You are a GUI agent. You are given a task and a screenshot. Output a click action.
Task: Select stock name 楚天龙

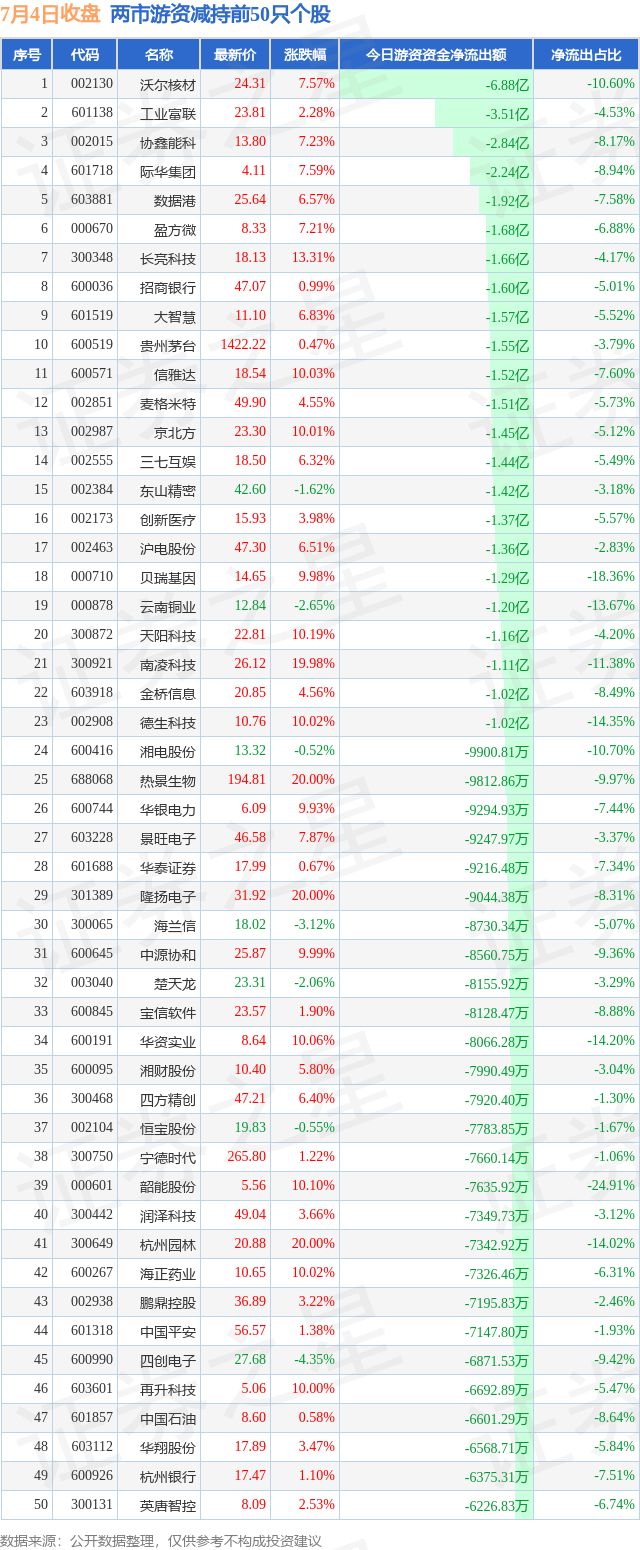175,983
